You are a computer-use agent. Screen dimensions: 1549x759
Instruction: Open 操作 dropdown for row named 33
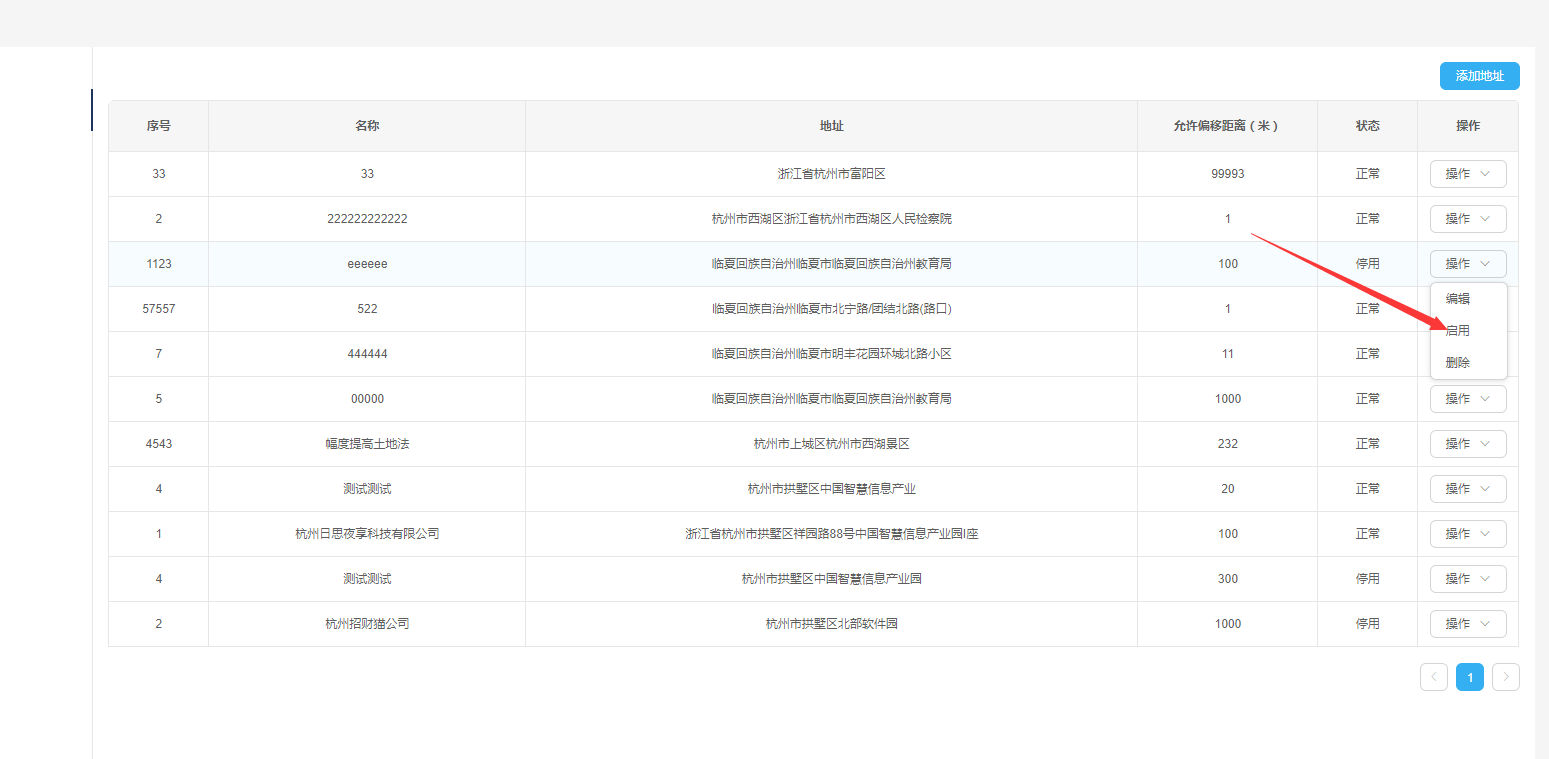(1467, 174)
